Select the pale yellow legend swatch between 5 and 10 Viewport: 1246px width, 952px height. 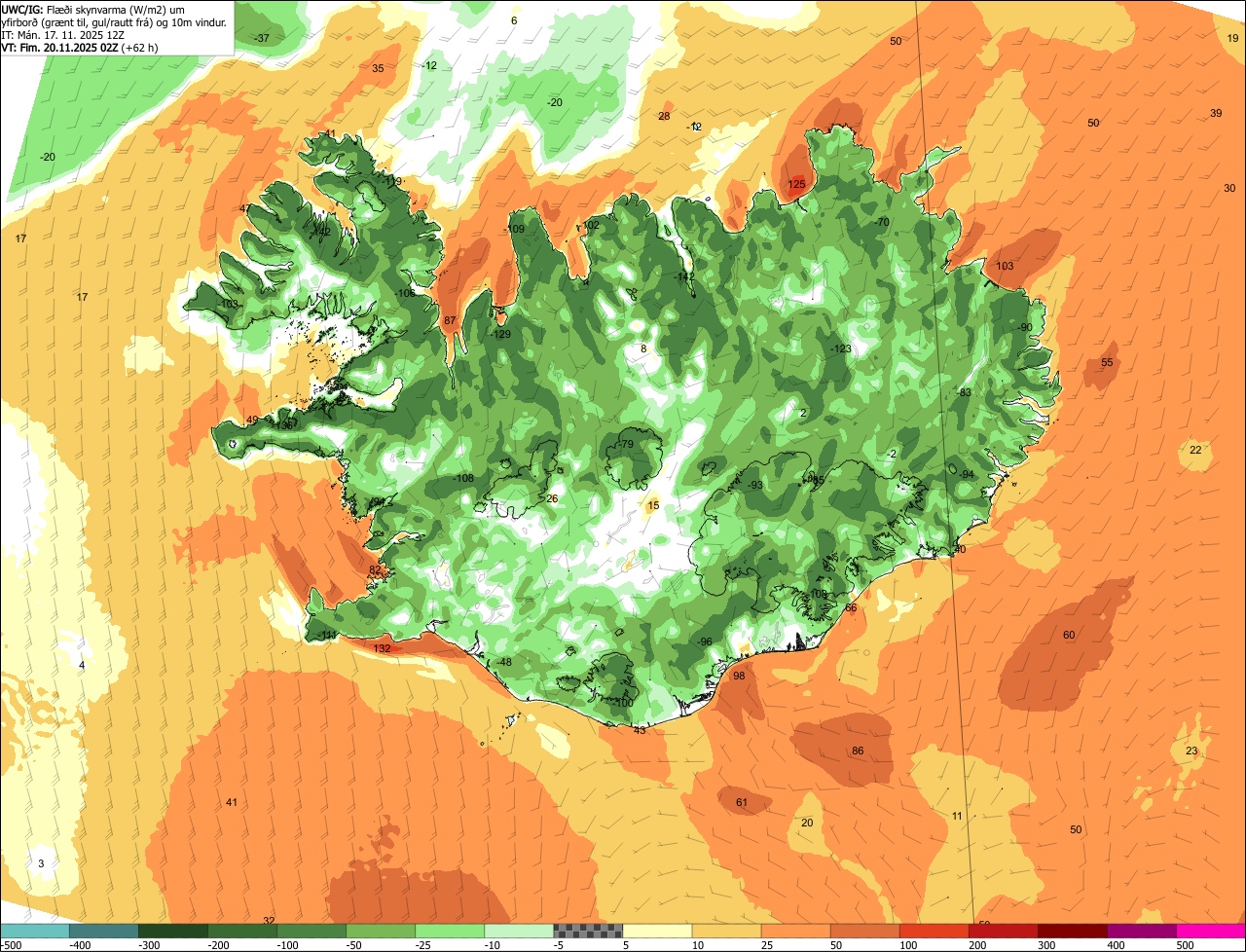pyautogui.click(x=657, y=931)
